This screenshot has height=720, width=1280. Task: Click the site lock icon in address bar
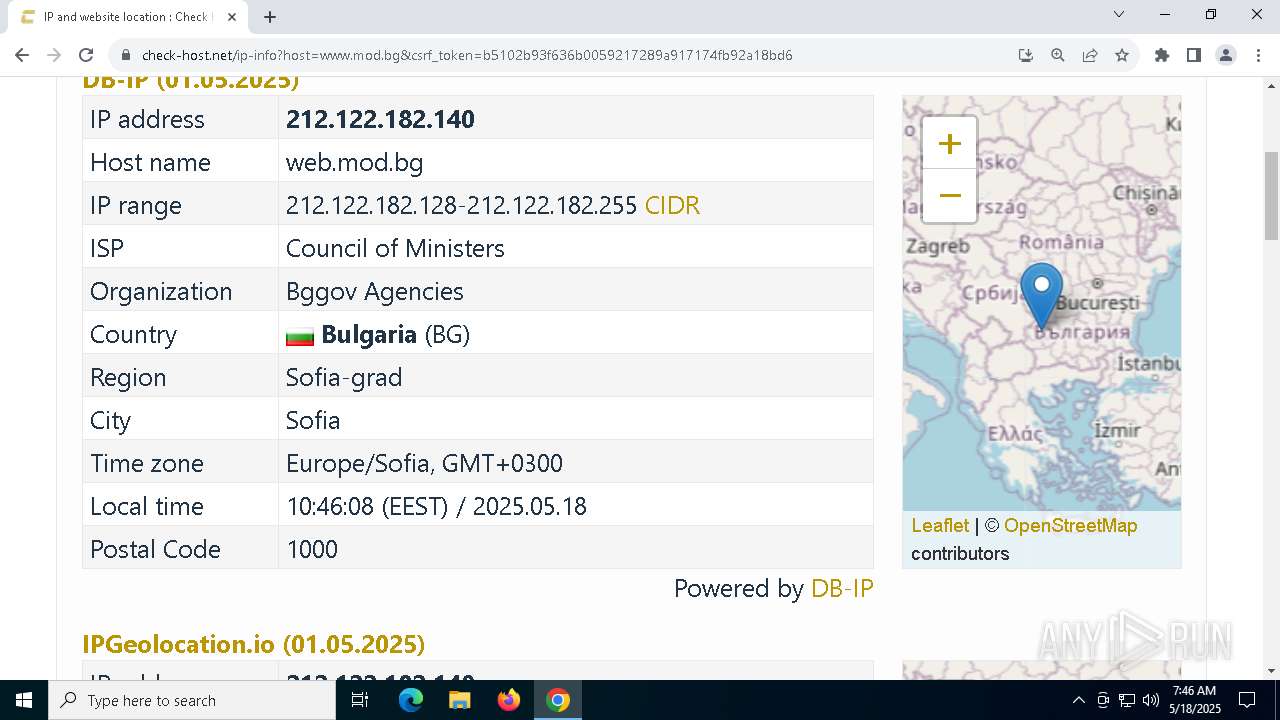125,55
